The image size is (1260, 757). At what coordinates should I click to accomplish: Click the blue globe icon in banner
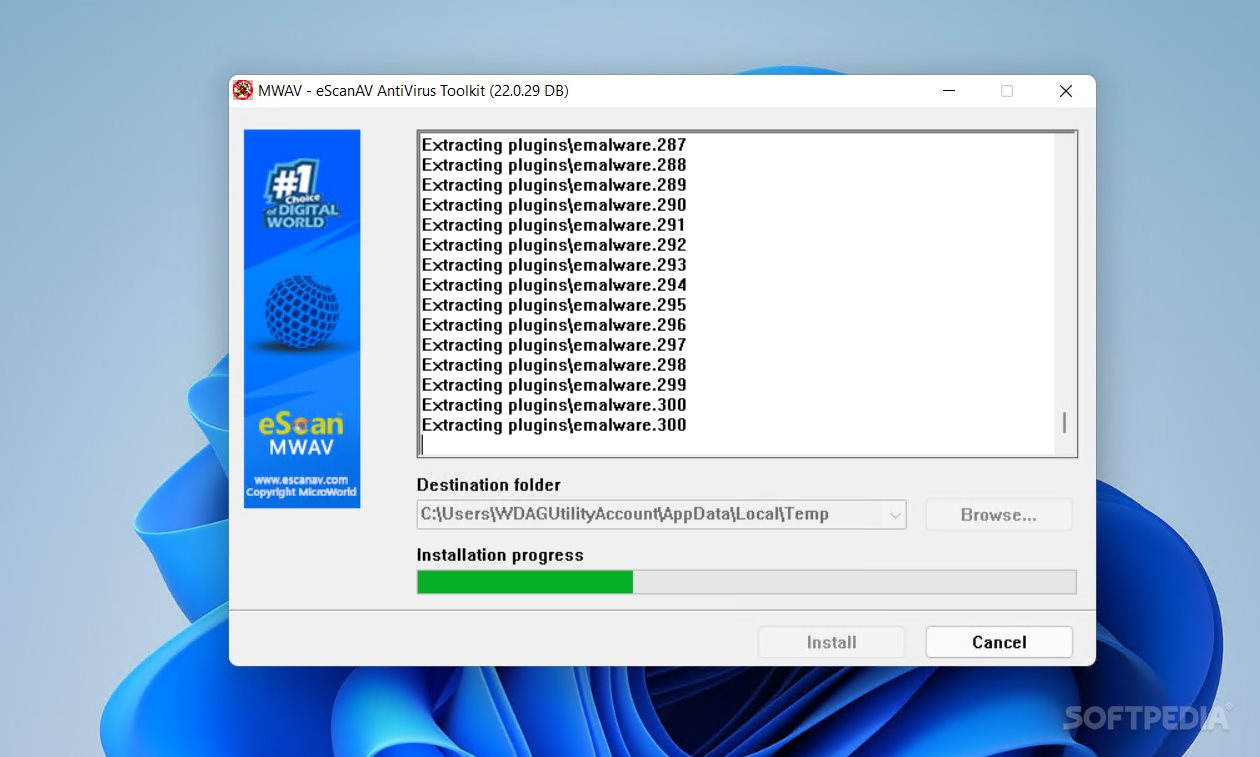pyautogui.click(x=301, y=313)
